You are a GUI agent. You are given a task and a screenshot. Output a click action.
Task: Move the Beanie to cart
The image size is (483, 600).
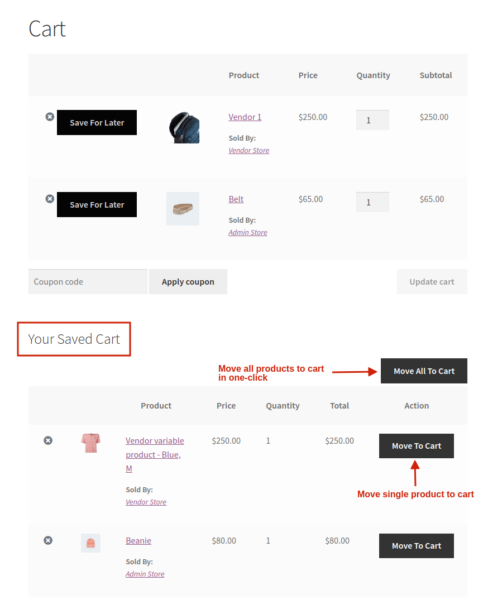click(x=416, y=546)
